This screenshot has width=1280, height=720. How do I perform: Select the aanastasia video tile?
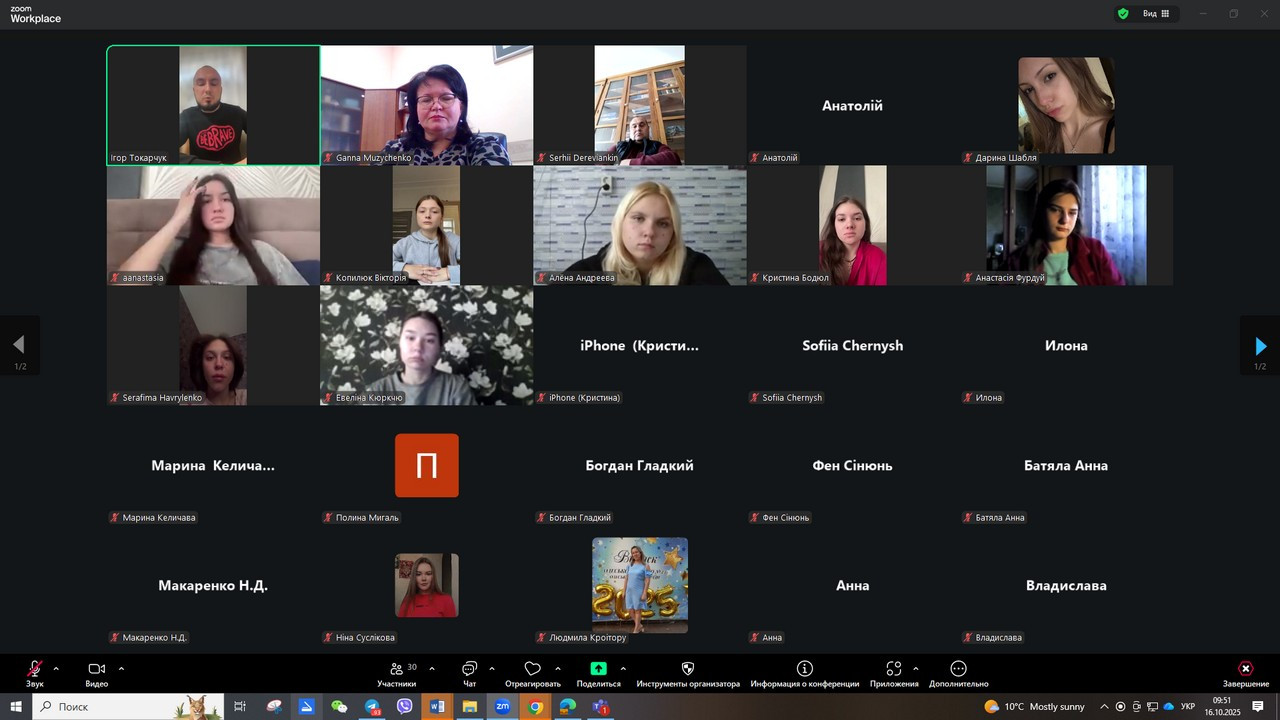214,225
